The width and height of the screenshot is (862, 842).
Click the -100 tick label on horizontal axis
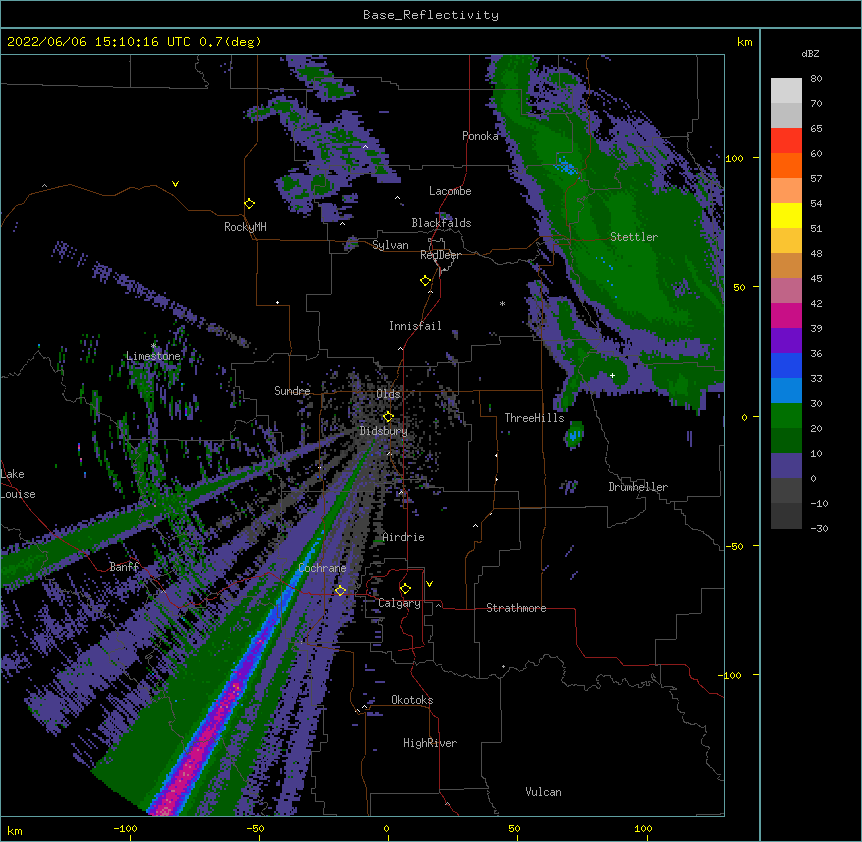(125, 828)
